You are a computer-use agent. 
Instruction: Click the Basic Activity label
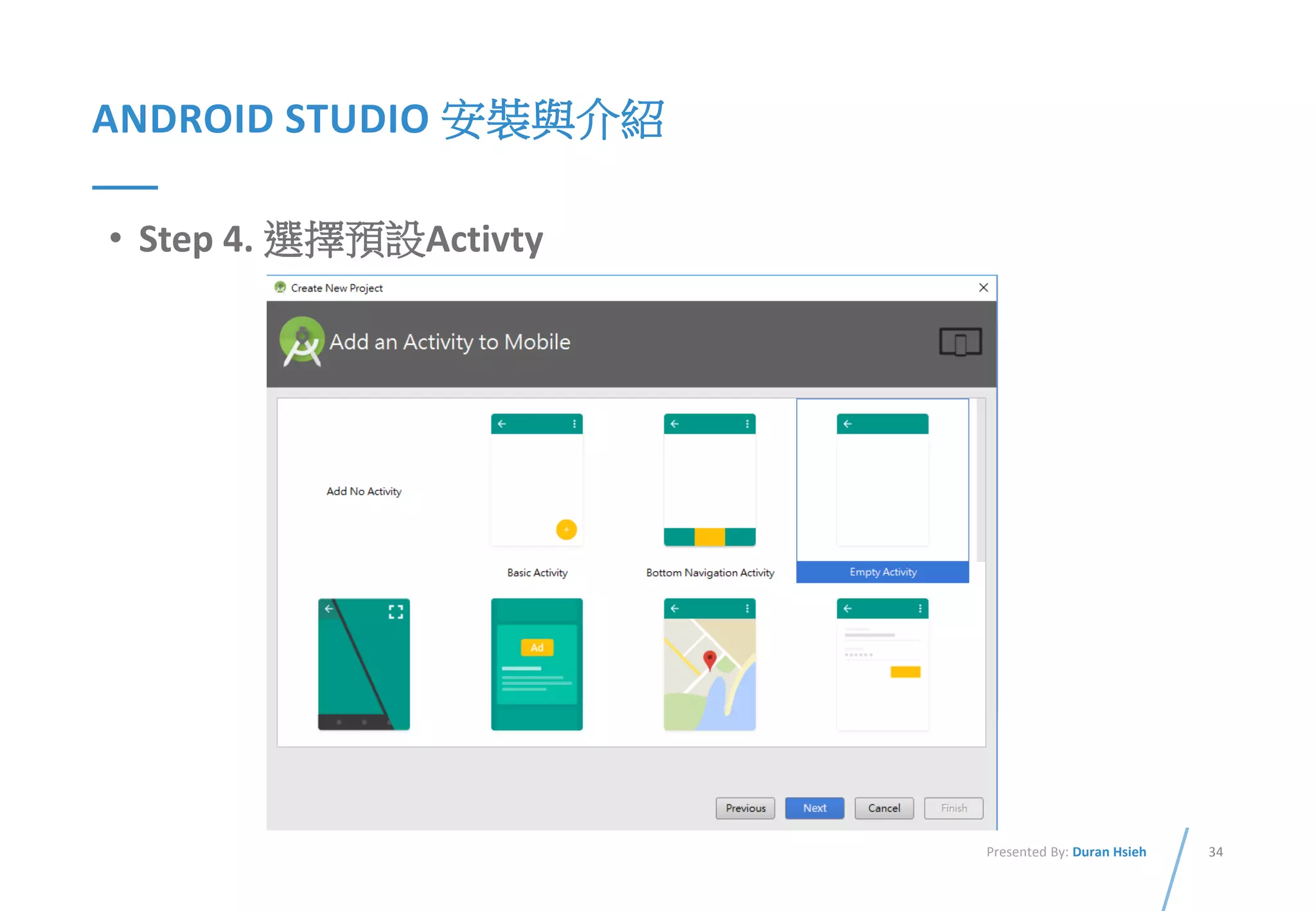coord(537,572)
